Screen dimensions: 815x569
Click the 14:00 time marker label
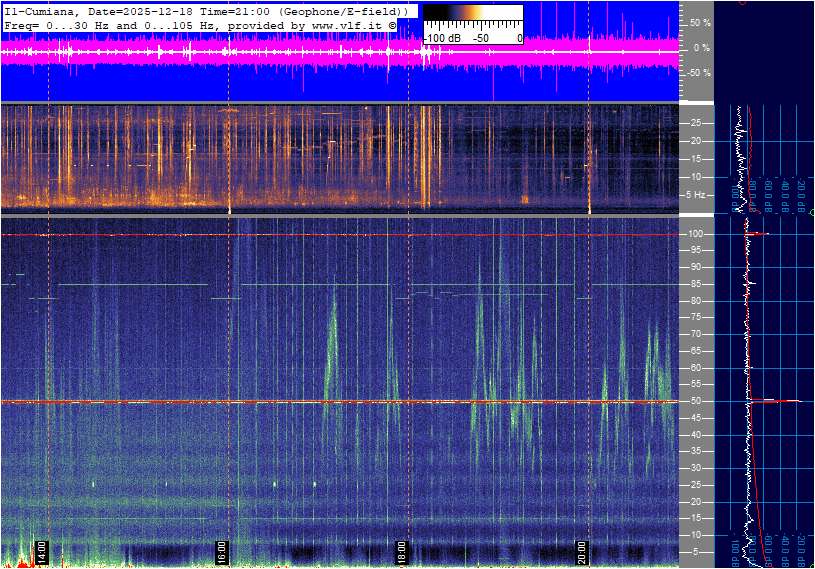click(x=43, y=553)
